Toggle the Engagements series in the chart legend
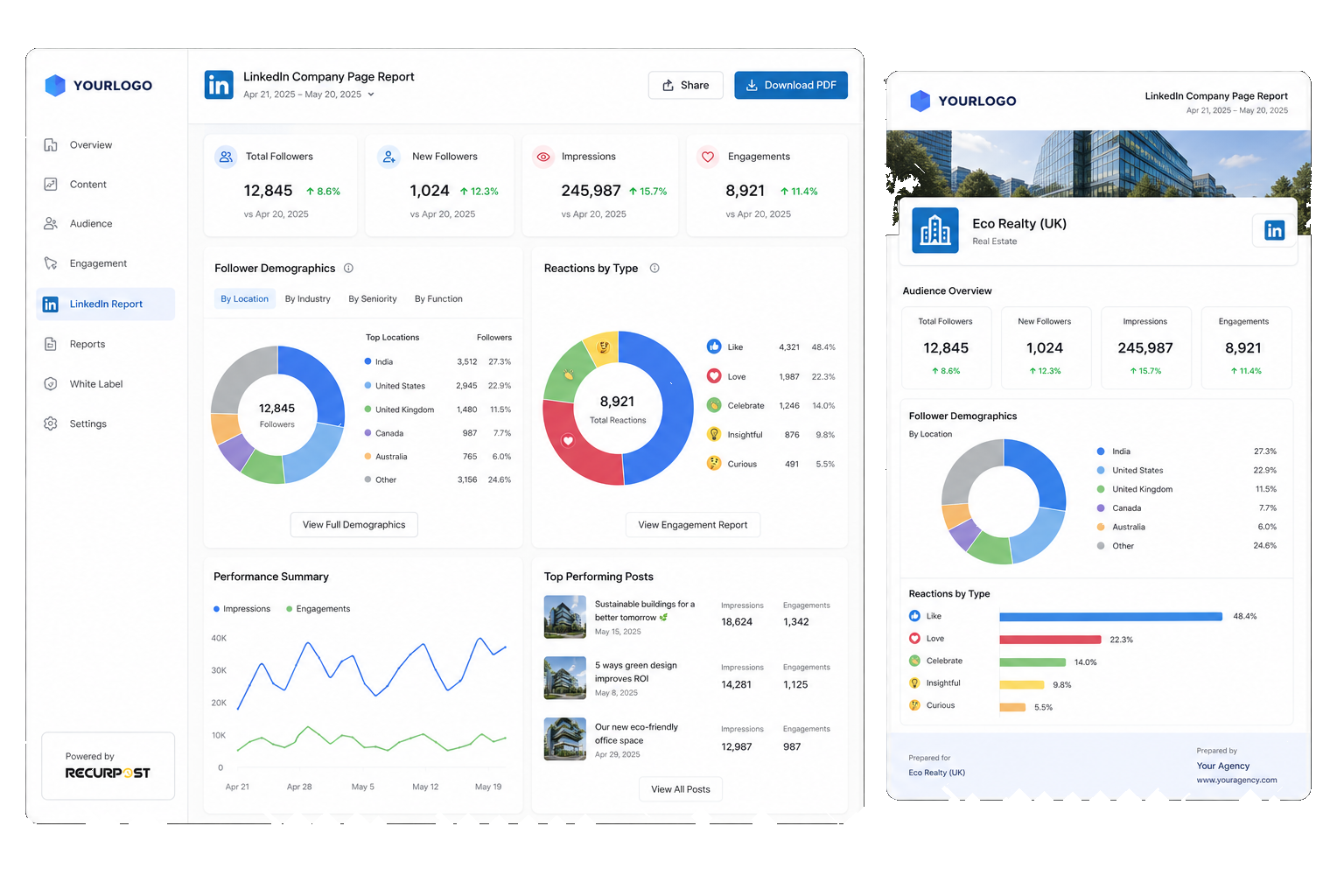 point(318,609)
